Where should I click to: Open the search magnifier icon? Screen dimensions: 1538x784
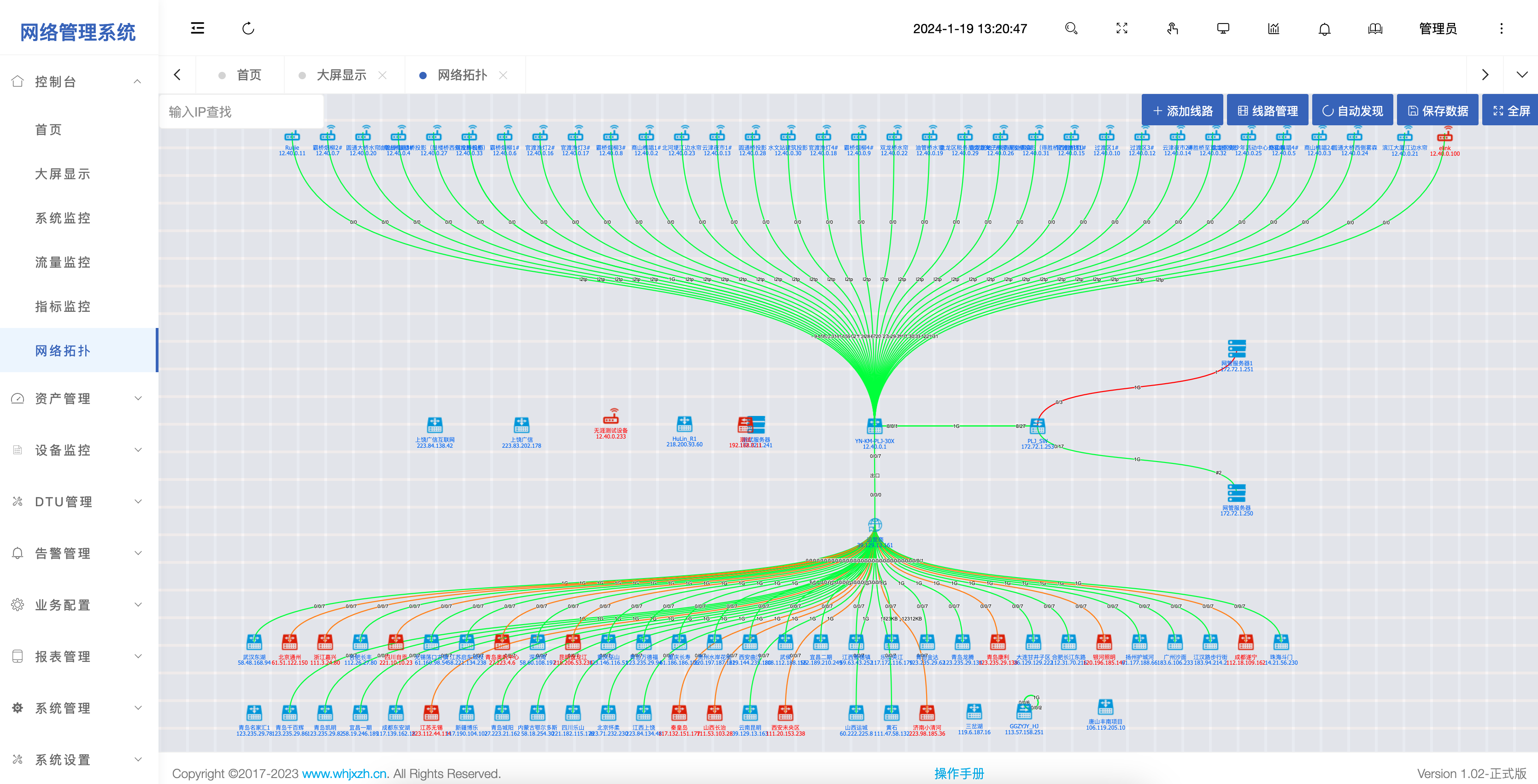(x=1071, y=28)
